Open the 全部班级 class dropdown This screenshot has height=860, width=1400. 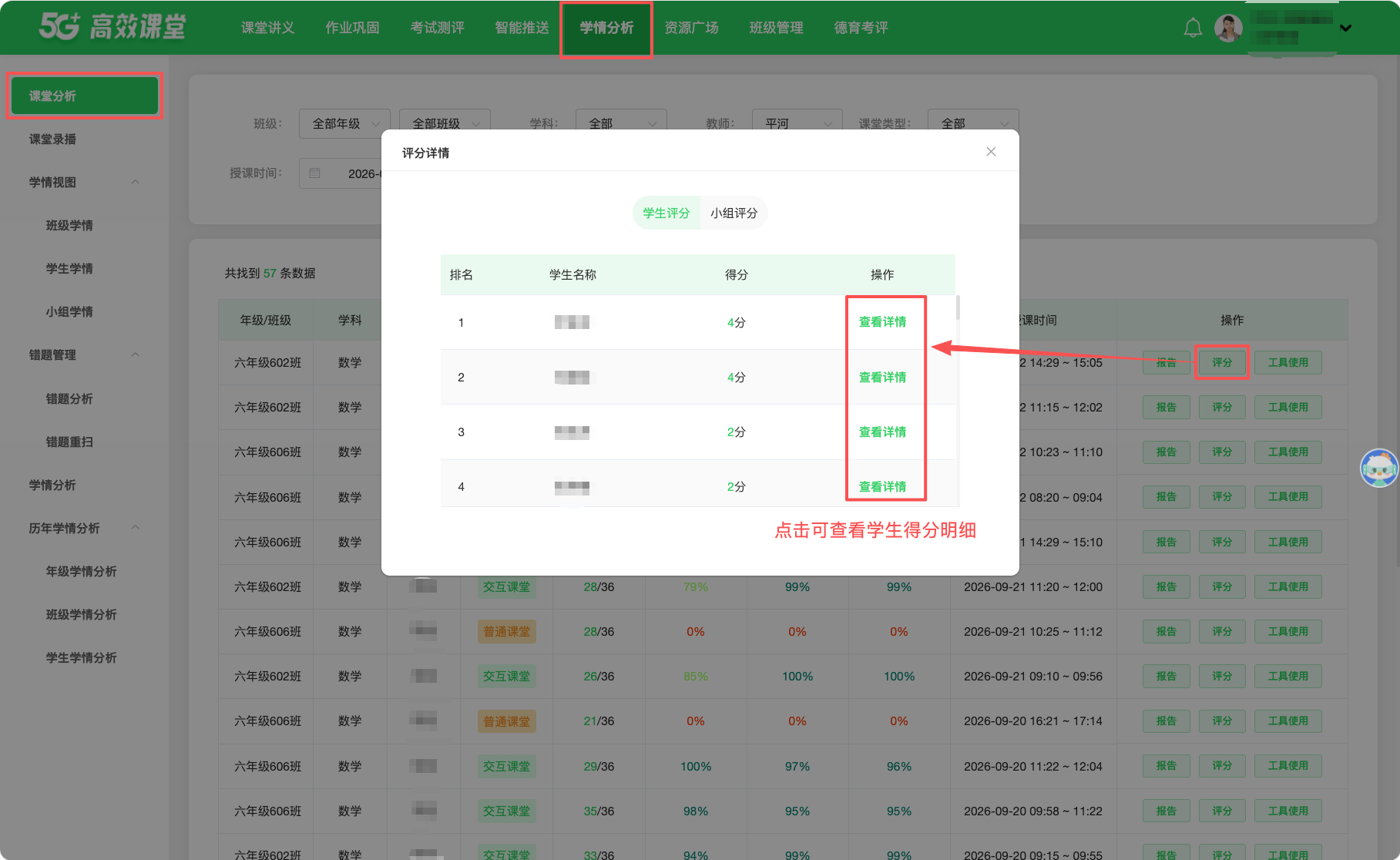(445, 123)
